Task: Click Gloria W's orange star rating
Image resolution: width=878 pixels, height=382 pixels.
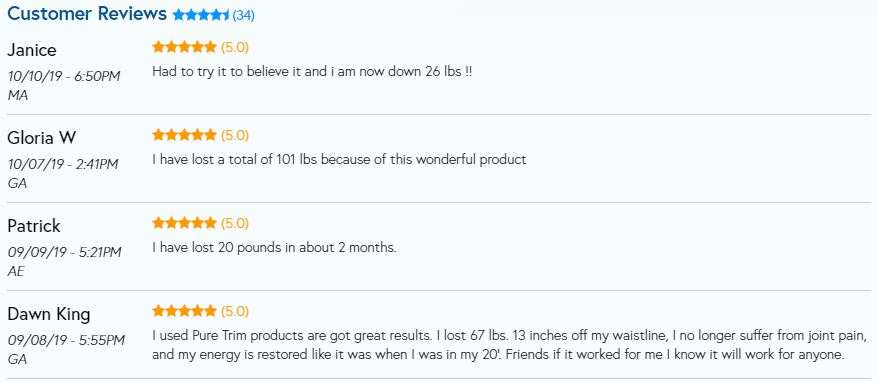Action: pos(184,135)
